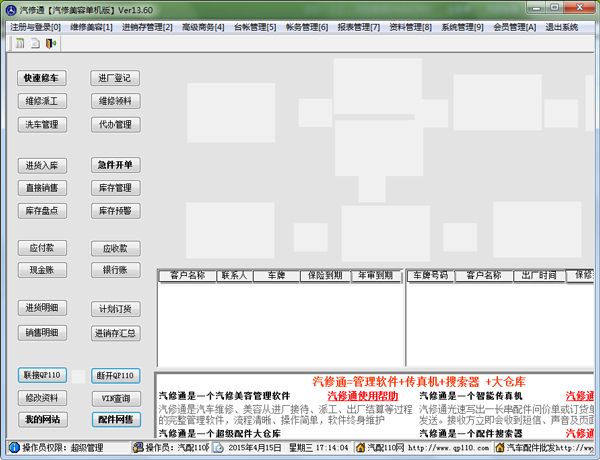
Task: Click the clock/date icon in status bar
Action: [218, 447]
